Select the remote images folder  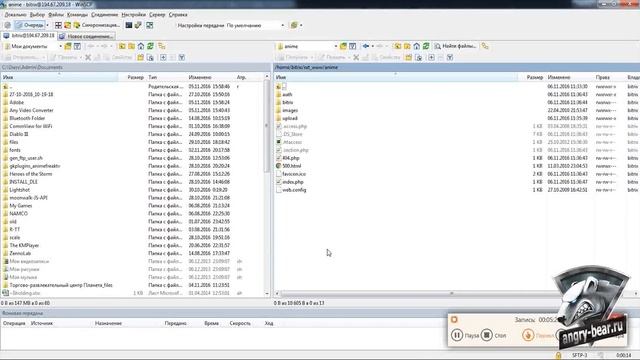(x=290, y=110)
